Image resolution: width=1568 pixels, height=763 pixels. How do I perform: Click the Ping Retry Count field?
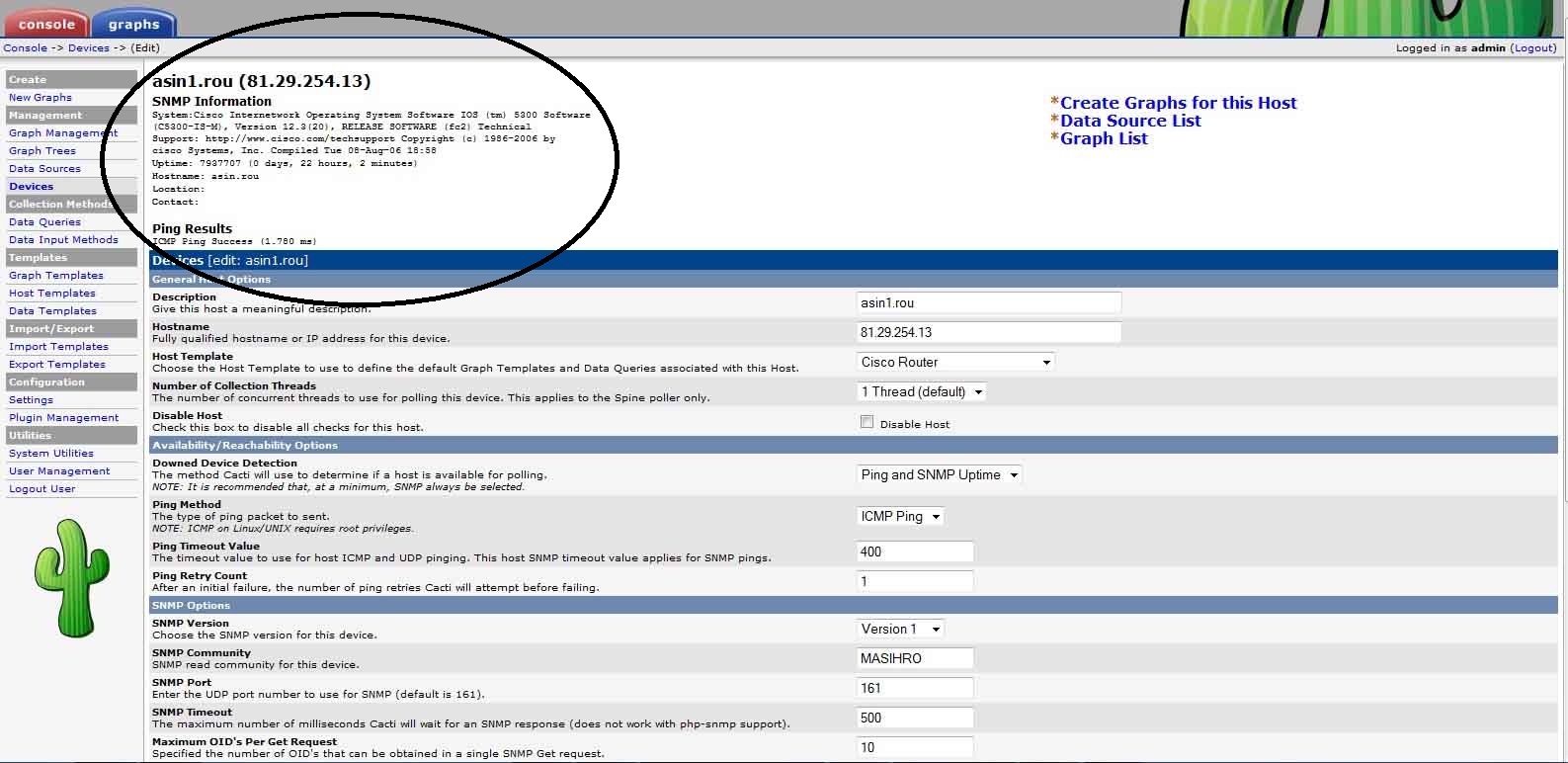[915, 581]
